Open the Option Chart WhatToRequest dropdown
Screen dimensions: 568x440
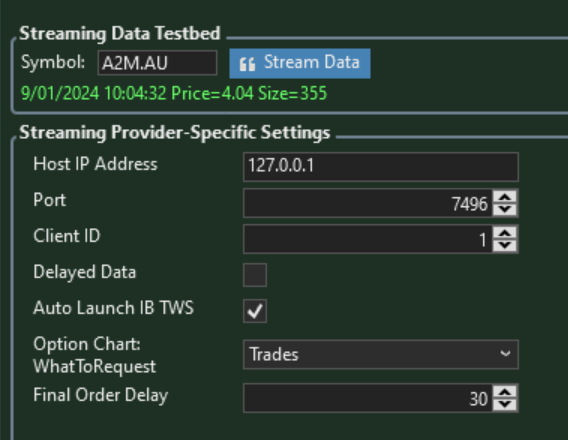pos(381,355)
